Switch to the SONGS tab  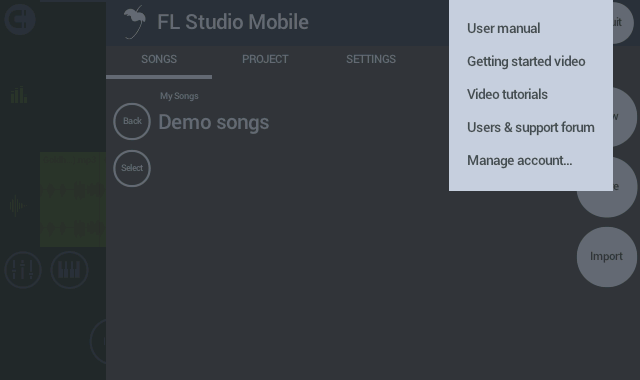(159, 59)
